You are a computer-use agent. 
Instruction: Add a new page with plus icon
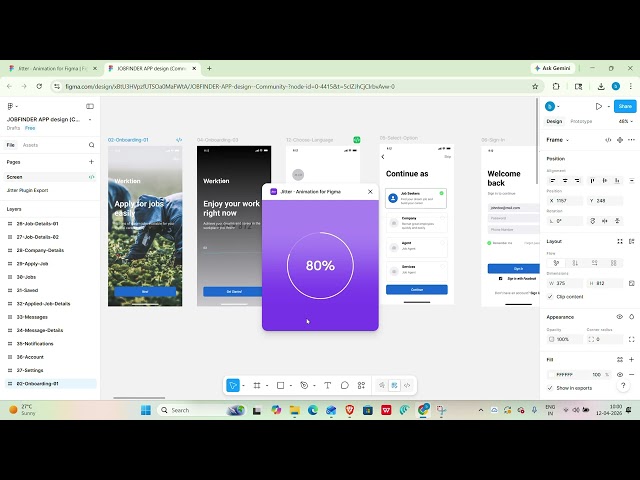91,162
